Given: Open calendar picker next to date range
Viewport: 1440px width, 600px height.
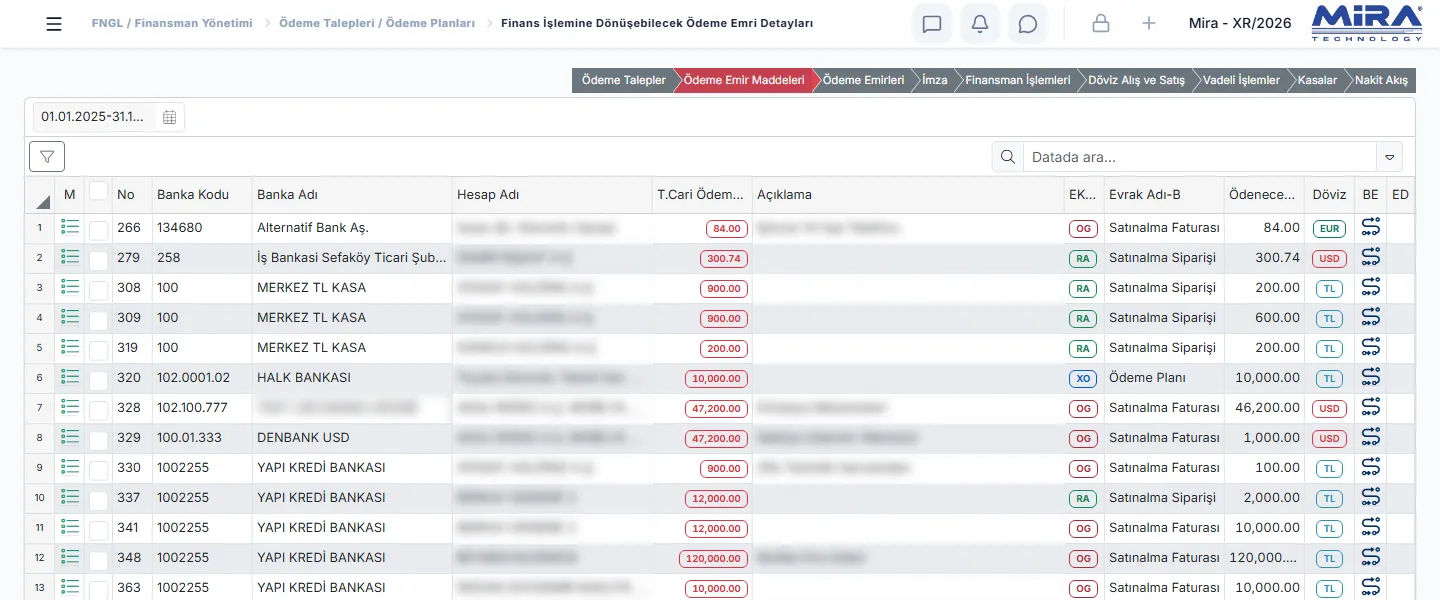Looking at the screenshot, I should (169, 117).
